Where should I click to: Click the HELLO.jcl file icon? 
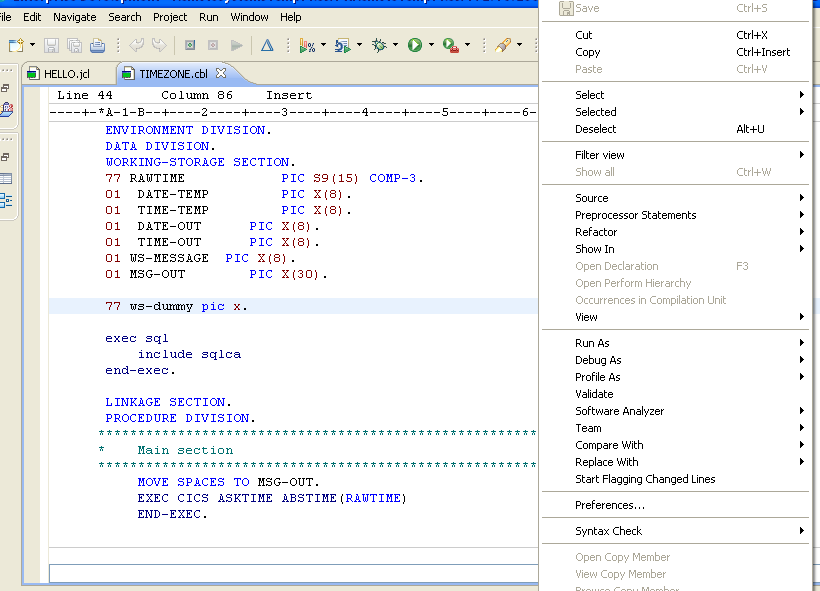pyautogui.click(x=33, y=74)
